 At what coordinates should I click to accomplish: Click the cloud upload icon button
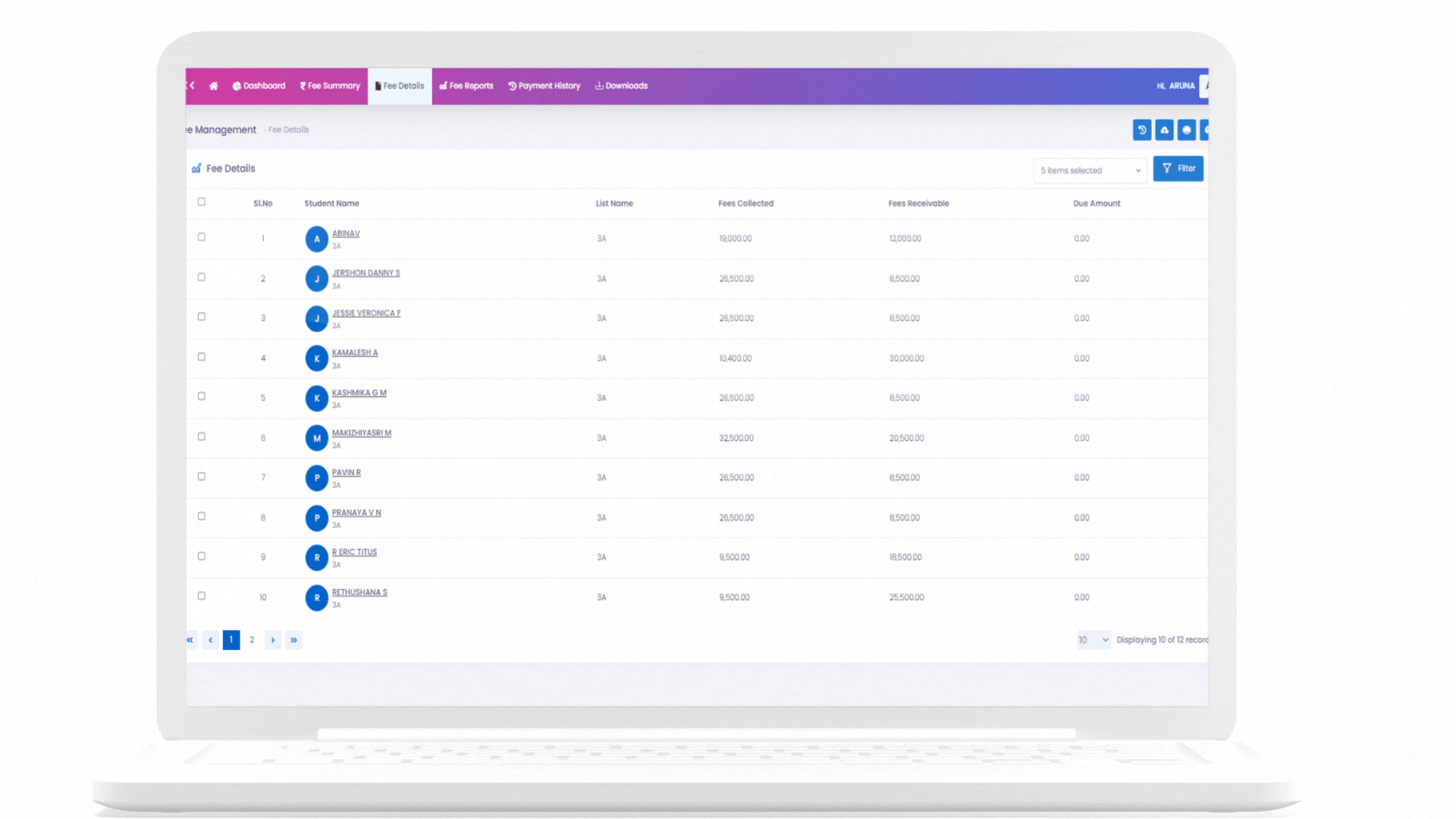(x=1165, y=130)
